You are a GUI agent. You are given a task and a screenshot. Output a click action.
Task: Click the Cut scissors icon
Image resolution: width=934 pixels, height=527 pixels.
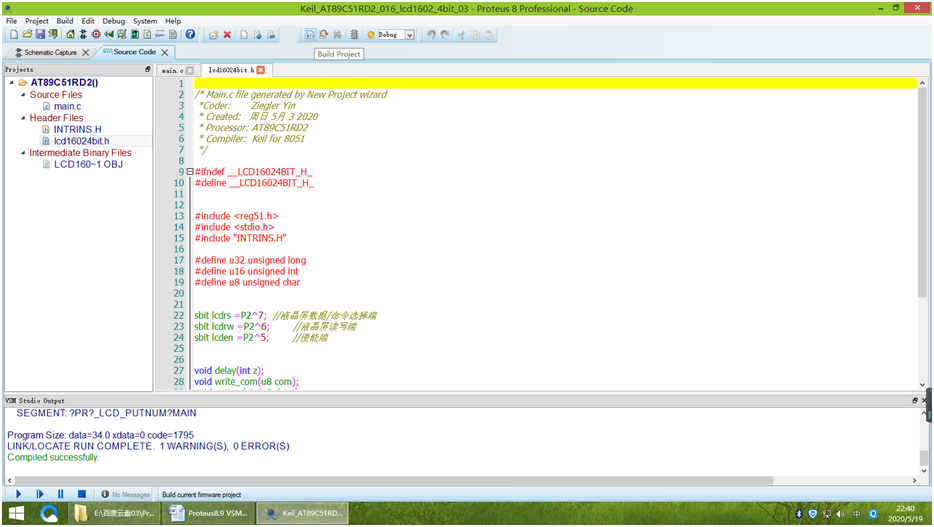461,35
